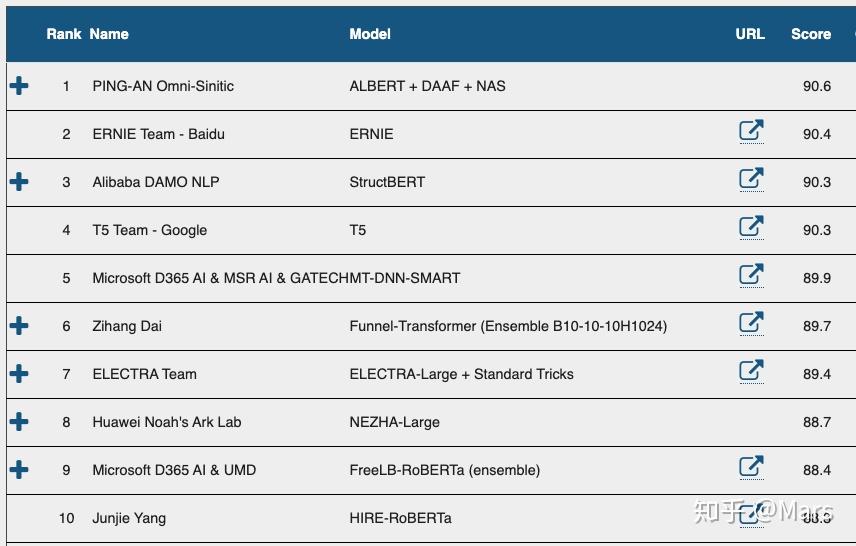856x546 pixels.
Task: Expand the PING-AN Omni-Sinitic row
Action: pos(19,86)
